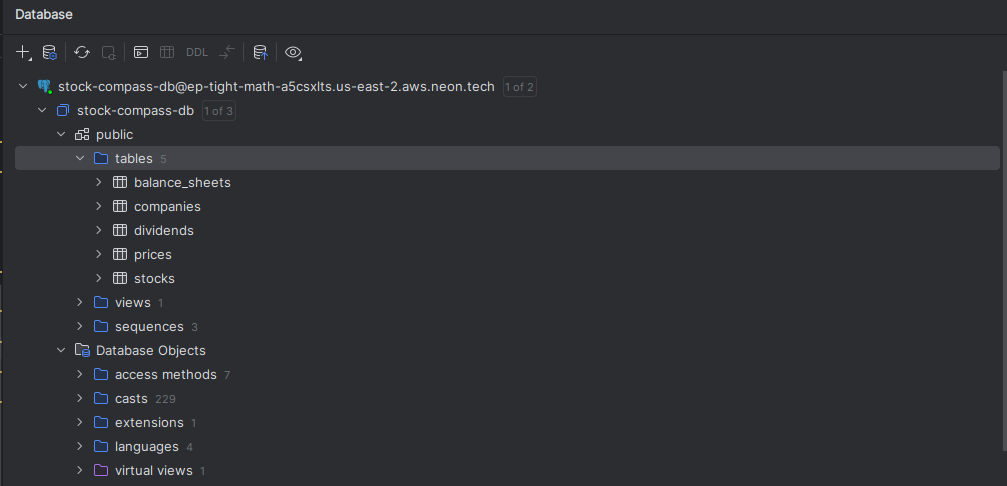Click the Refresh database icon
This screenshot has width=1007, height=486.
click(x=82, y=52)
